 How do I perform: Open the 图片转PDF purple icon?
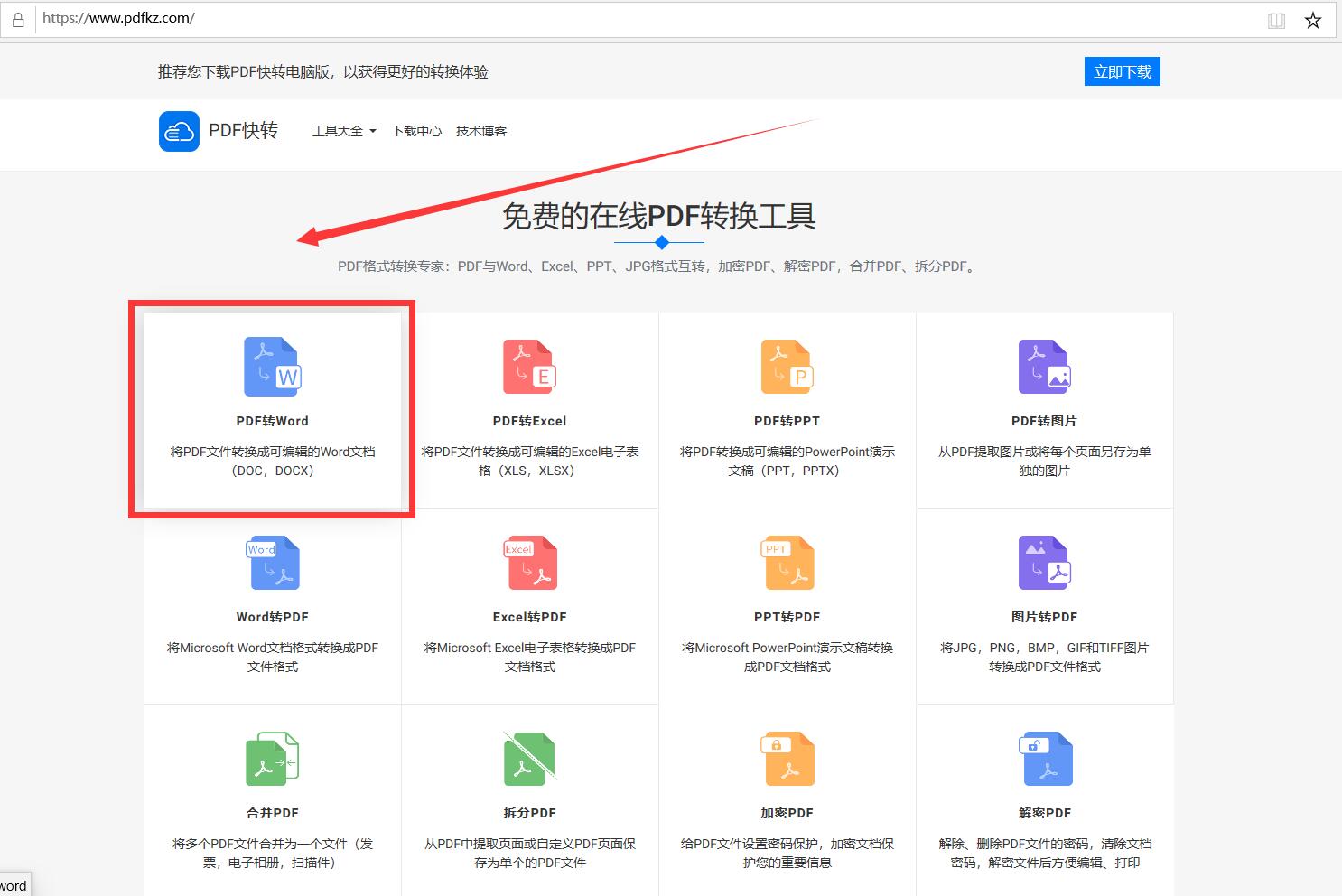tap(1044, 563)
